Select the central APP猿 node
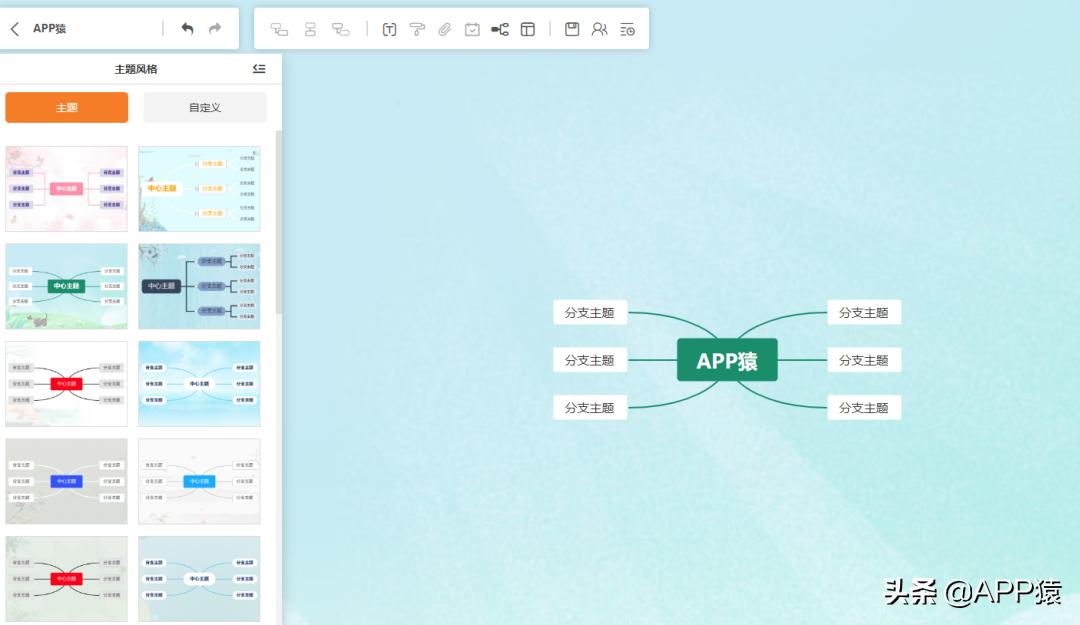Image resolution: width=1080 pixels, height=625 pixels. click(x=727, y=360)
